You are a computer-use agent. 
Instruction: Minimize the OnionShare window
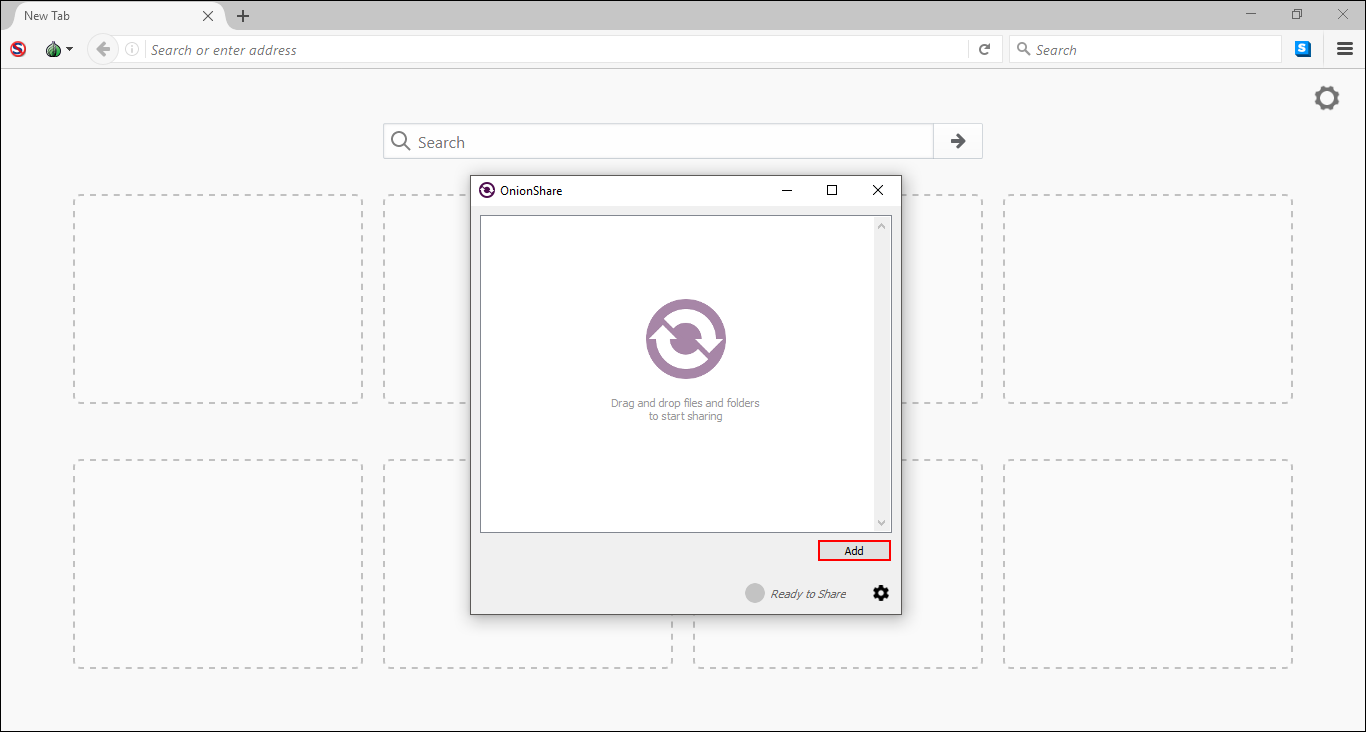click(x=787, y=190)
